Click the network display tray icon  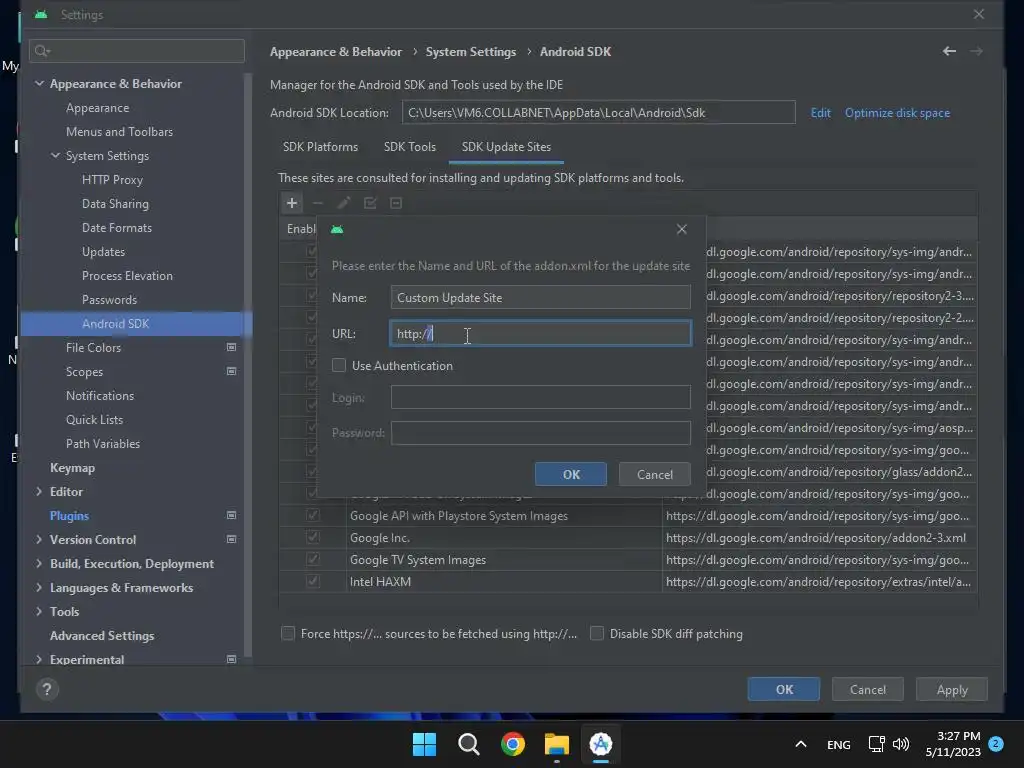[x=876, y=744]
